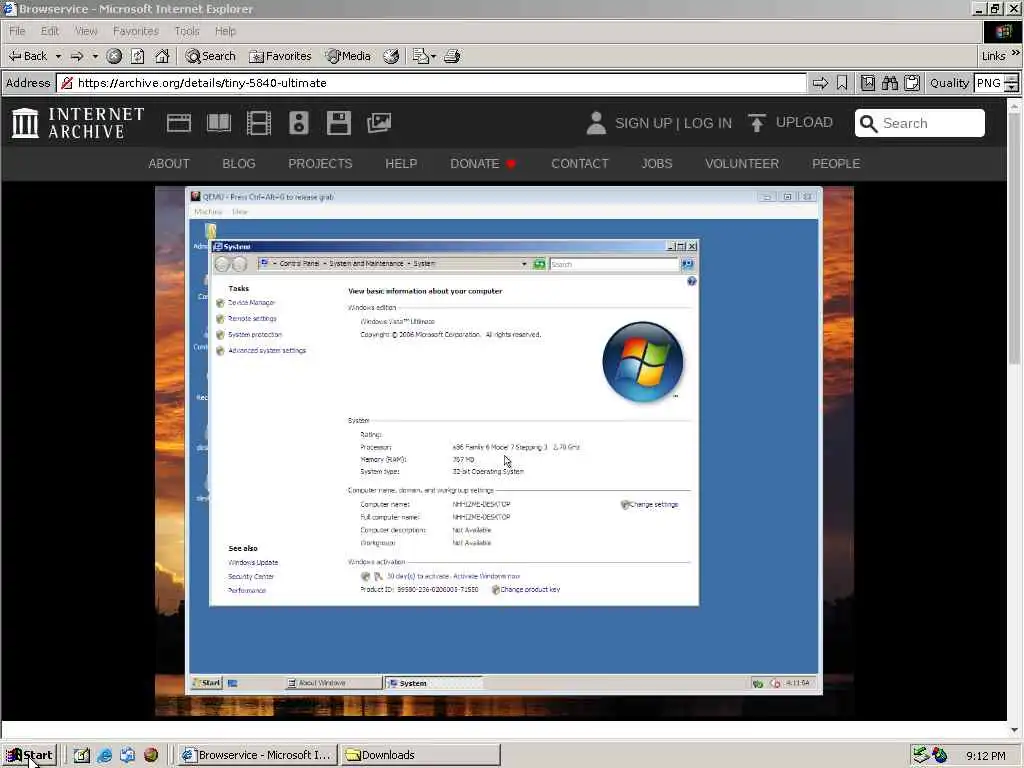Expand the Links toolbar chevron
The image size is (1024, 768).
(1016, 53)
